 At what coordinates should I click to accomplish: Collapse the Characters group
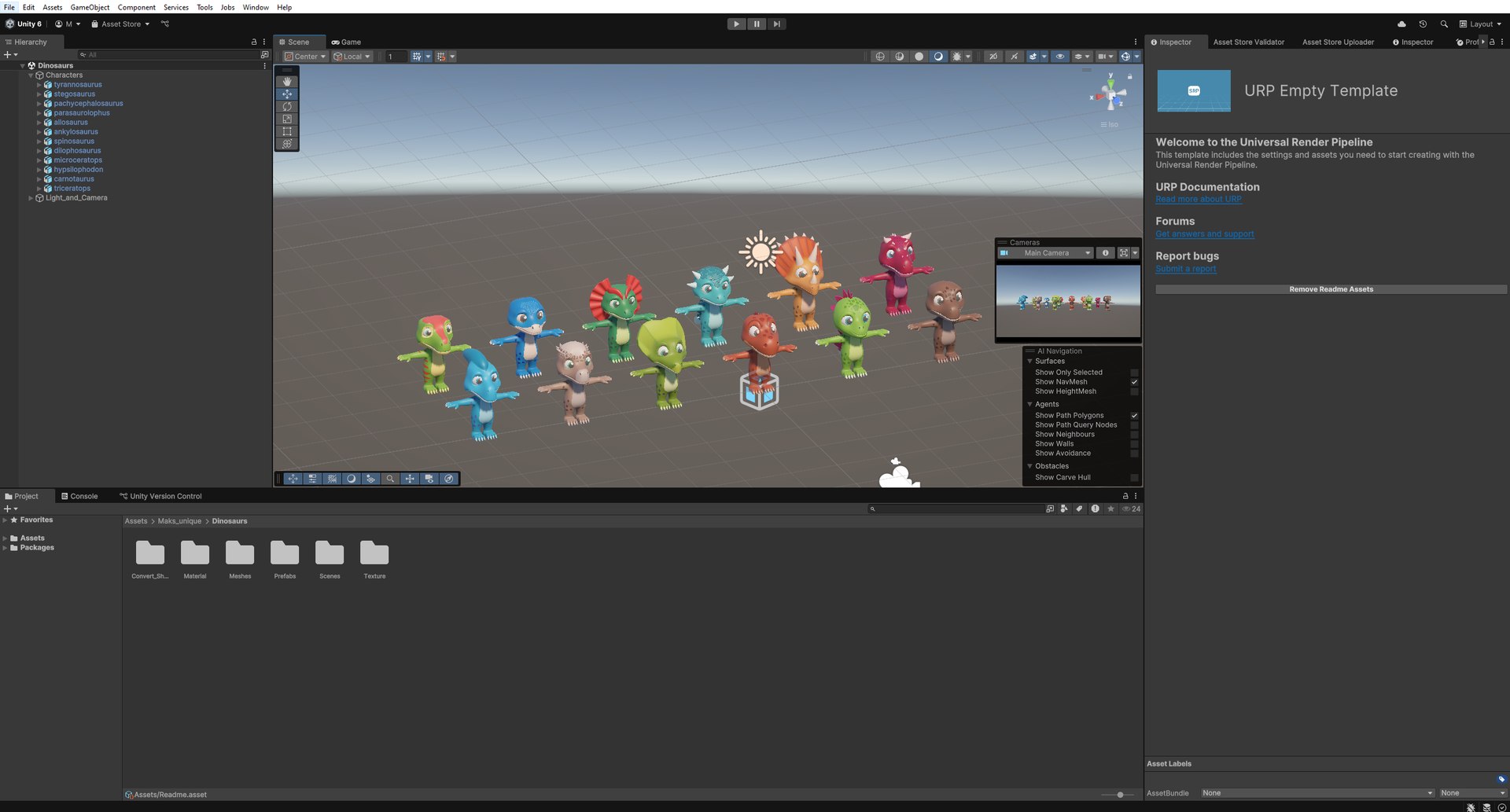(x=31, y=75)
